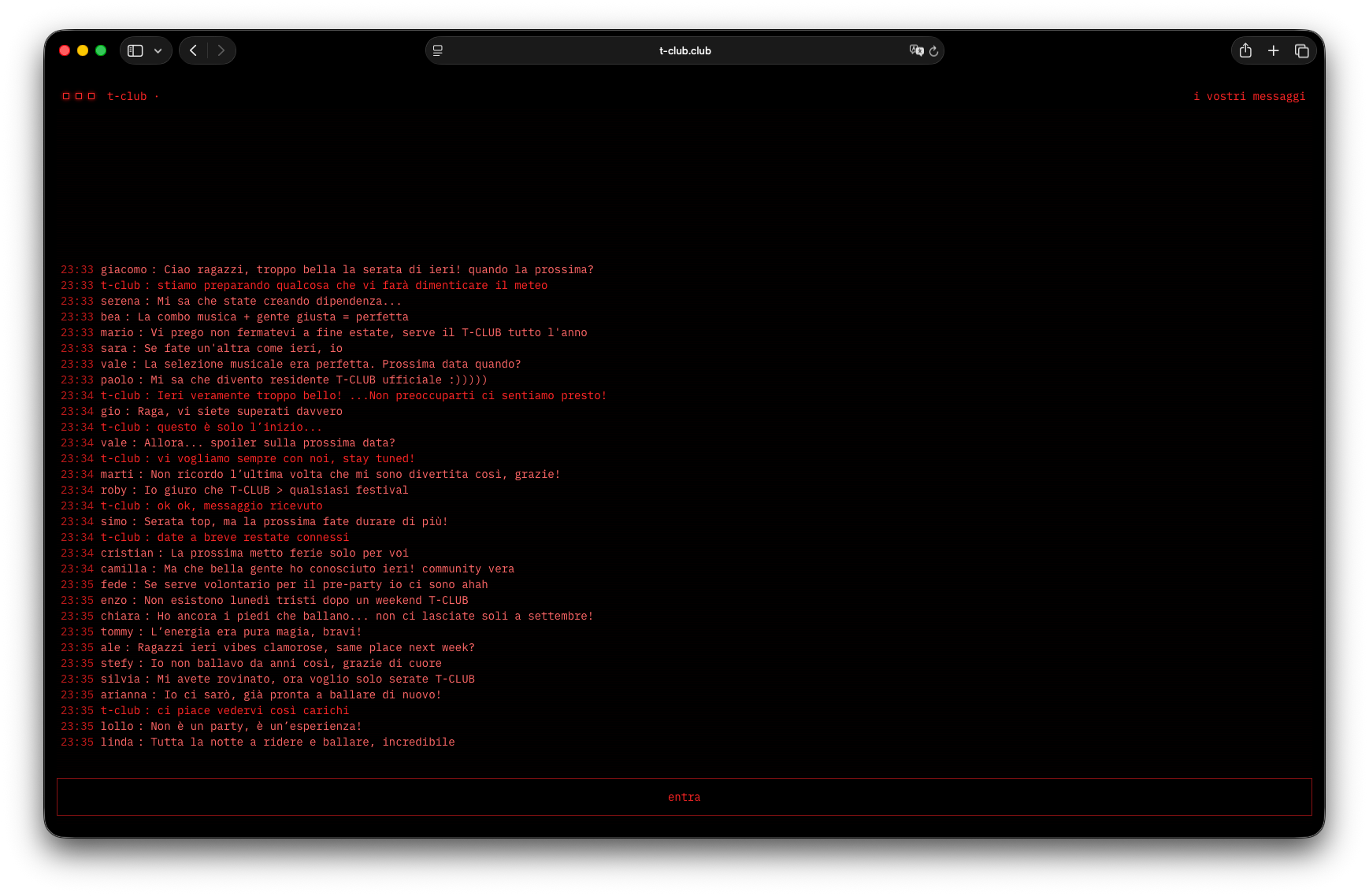Minimize the Safari window
The height and width of the screenshot is (896, 1369).
pos(83,50)
